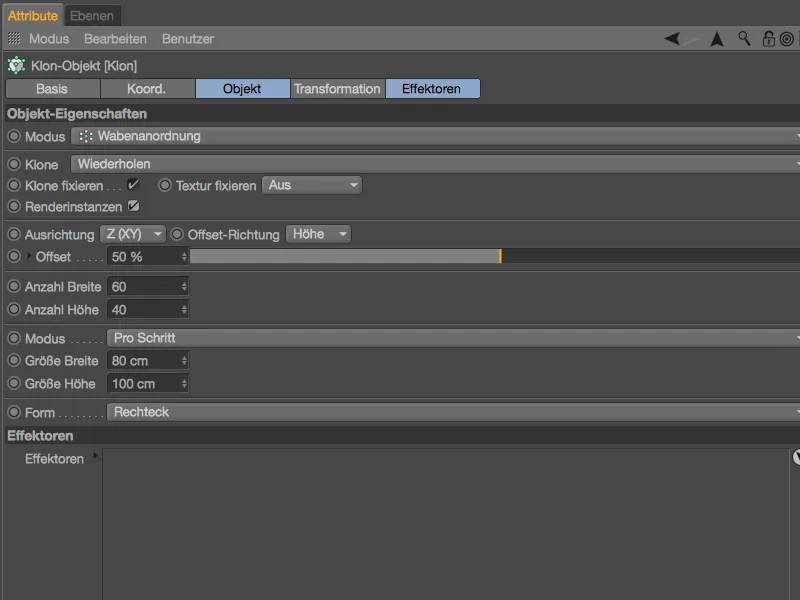
Task: Click the Klon-Objekt cloner icon
Action: point(16,65)
